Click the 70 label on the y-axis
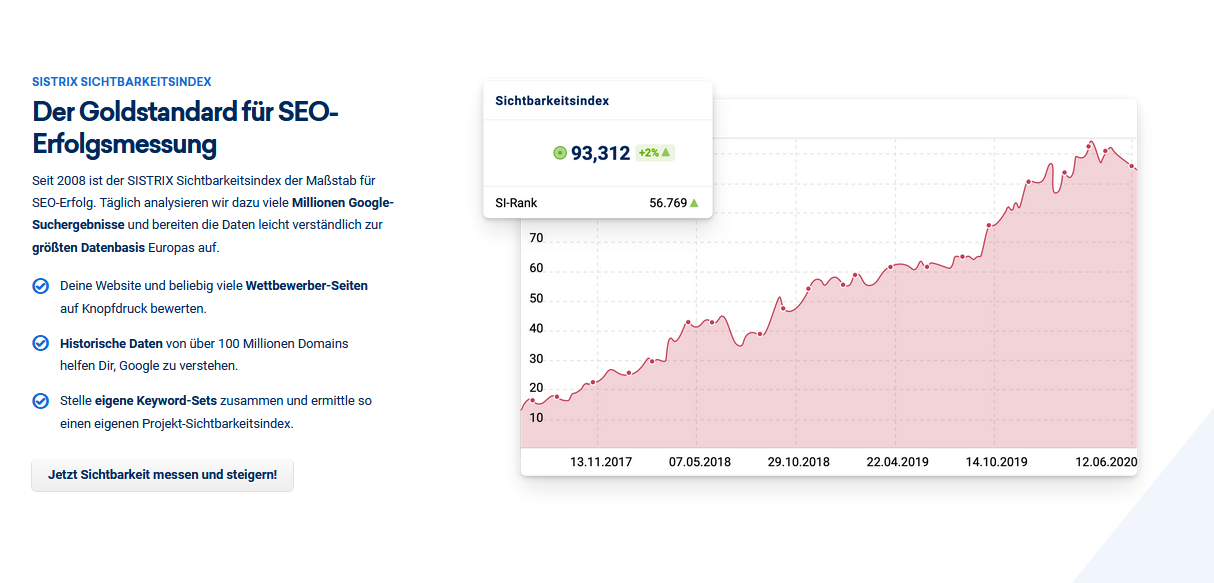This screenshot has width=1214, height=583. point(536,238)
